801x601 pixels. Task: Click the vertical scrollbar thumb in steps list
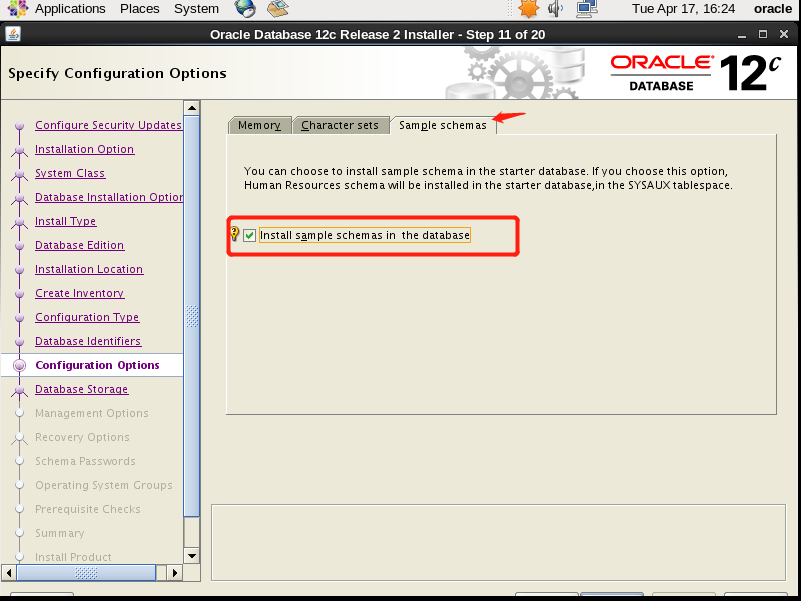[192, 316]
